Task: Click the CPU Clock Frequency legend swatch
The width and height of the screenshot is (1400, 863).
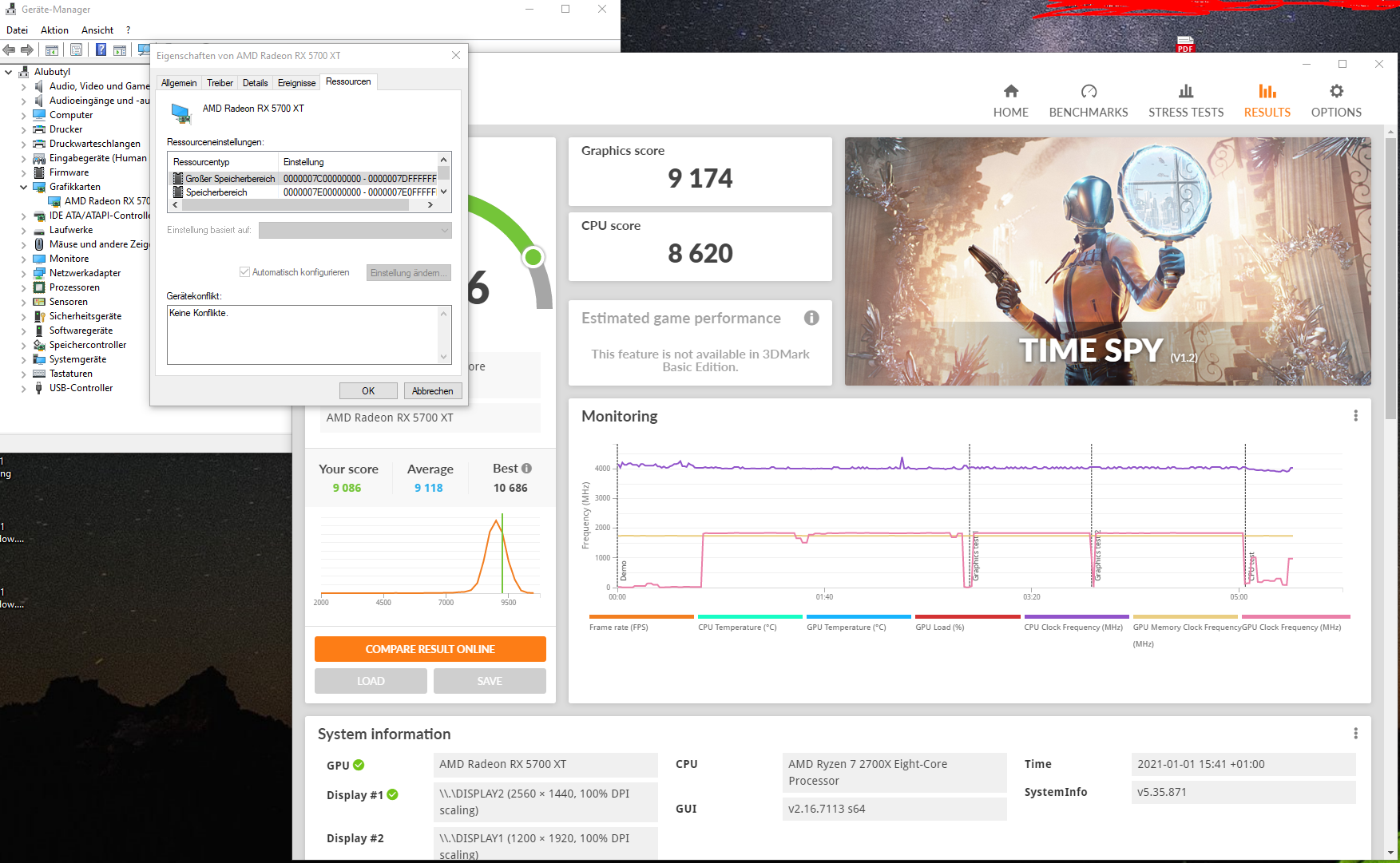Action: tap(1077, 616)
